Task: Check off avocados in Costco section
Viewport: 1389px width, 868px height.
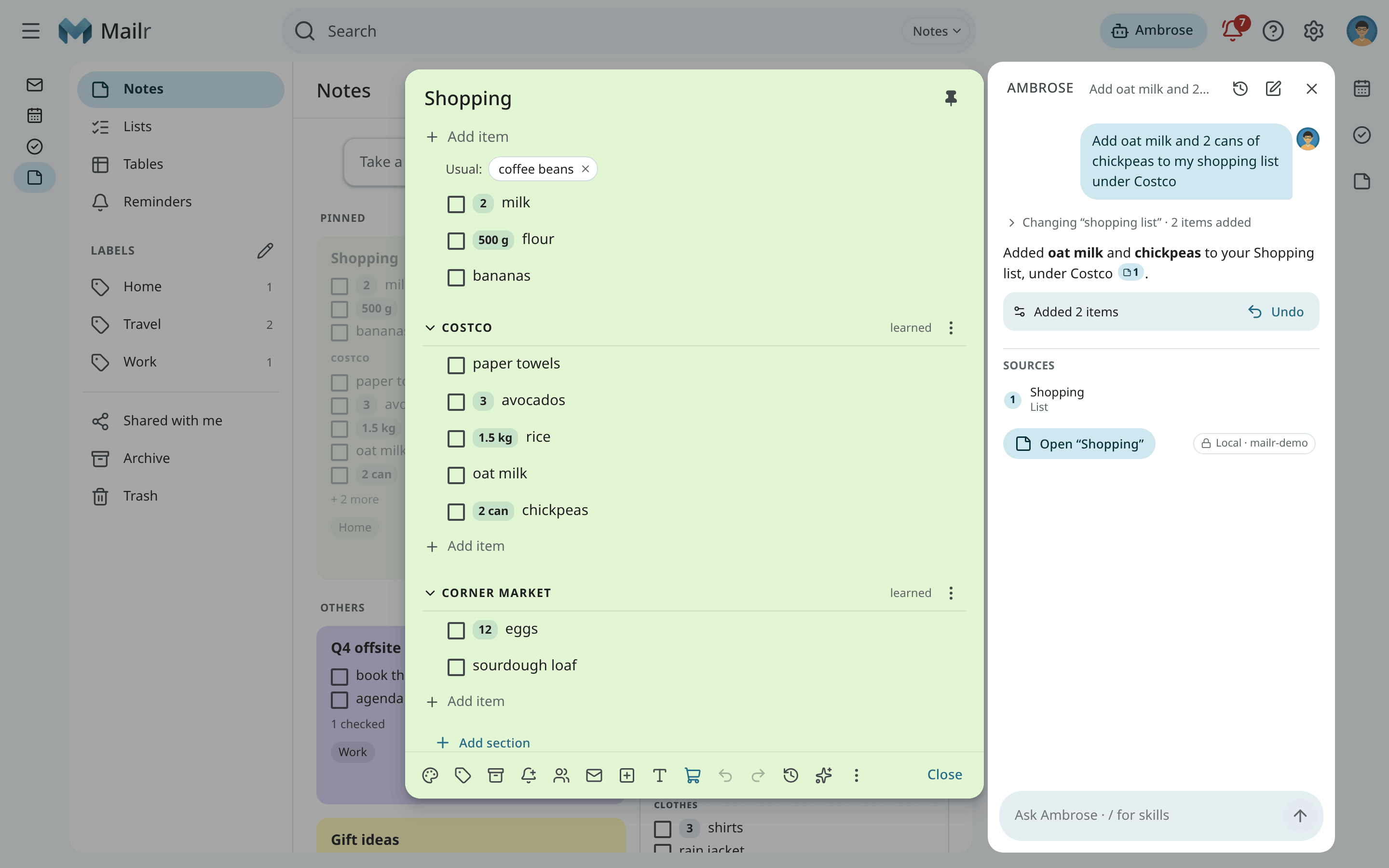Action: [x=456, y=402]
